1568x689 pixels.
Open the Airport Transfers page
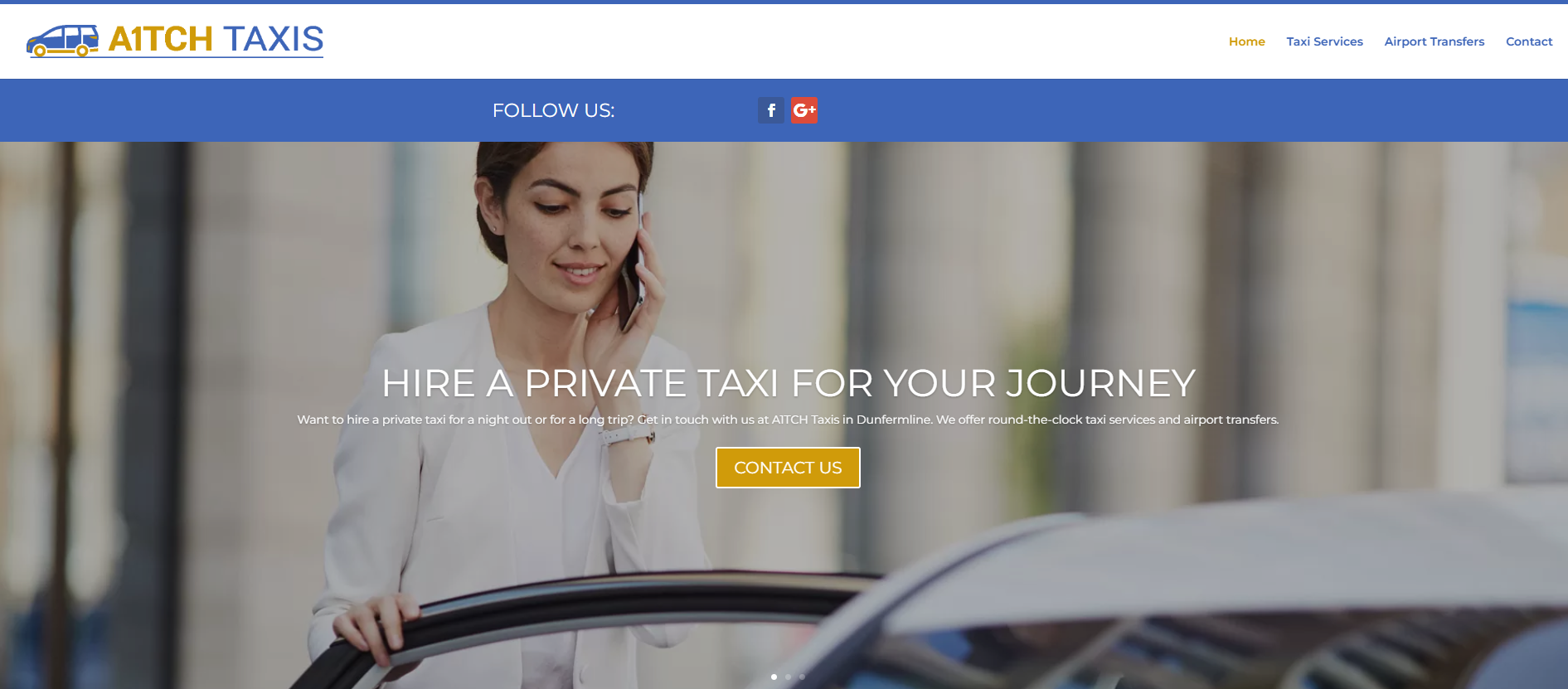(x=1434, y=41)
